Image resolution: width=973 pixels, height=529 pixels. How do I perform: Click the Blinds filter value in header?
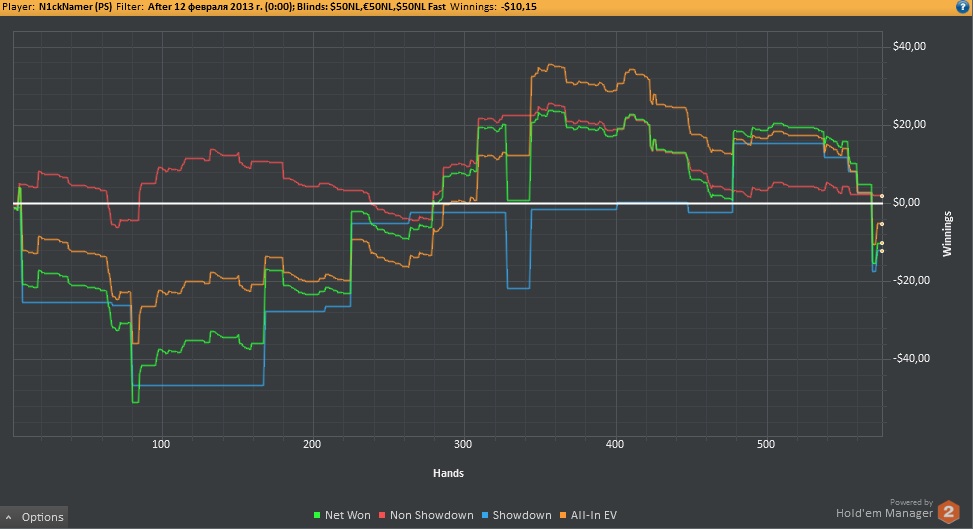(386, 7)
